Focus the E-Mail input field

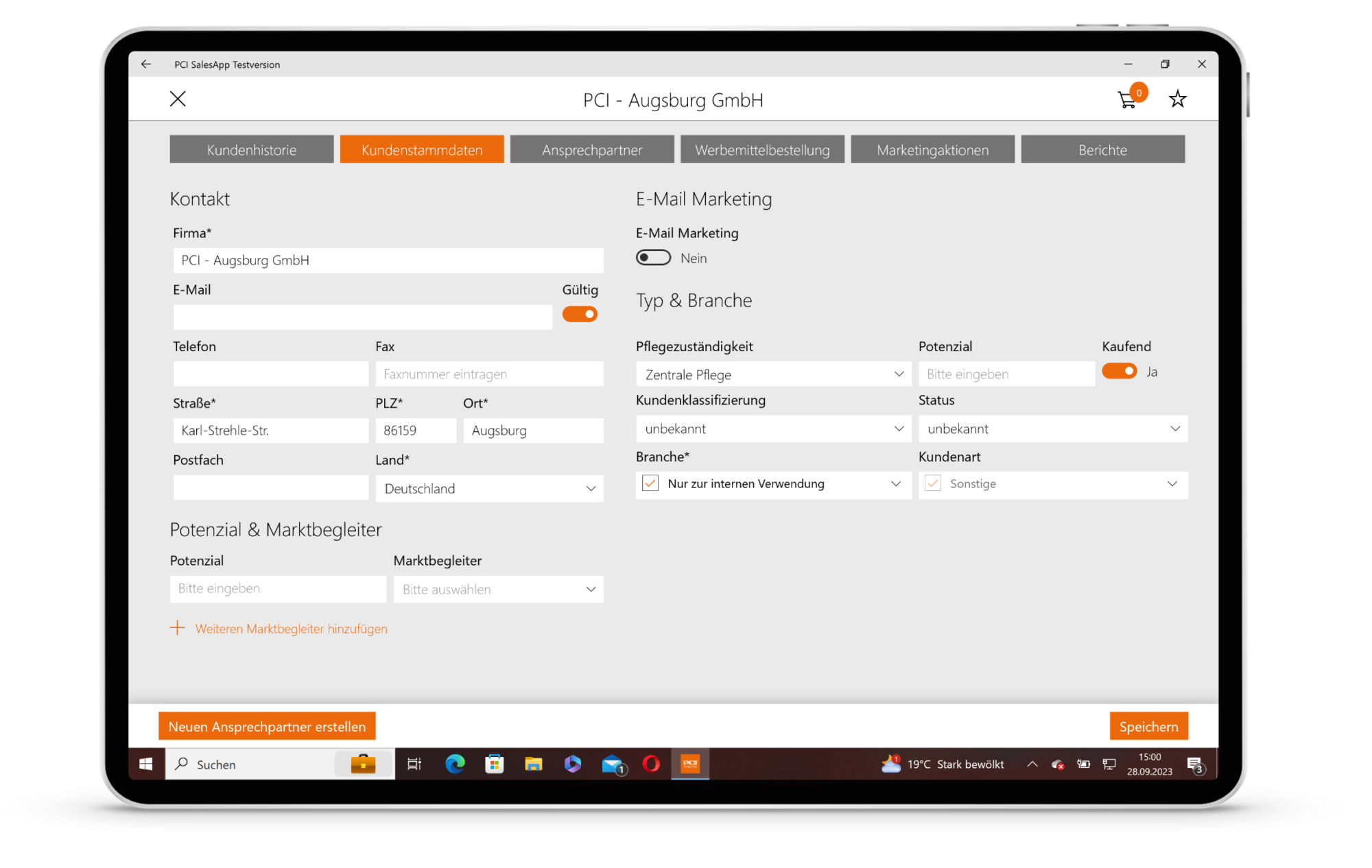363,317
